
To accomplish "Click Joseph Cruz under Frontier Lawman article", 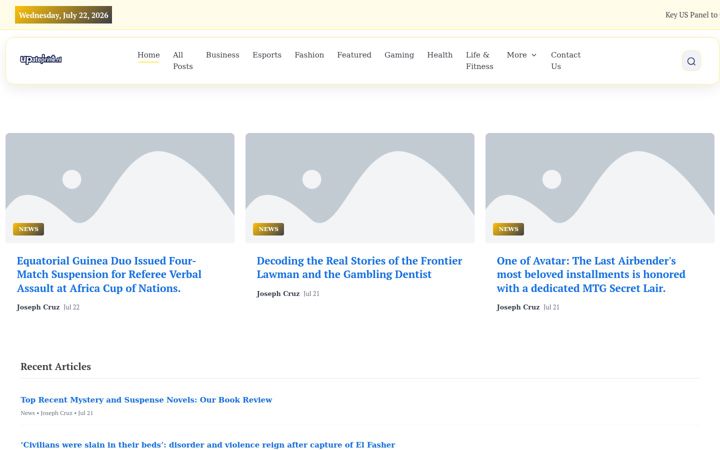I will click(x=278, y=293).
